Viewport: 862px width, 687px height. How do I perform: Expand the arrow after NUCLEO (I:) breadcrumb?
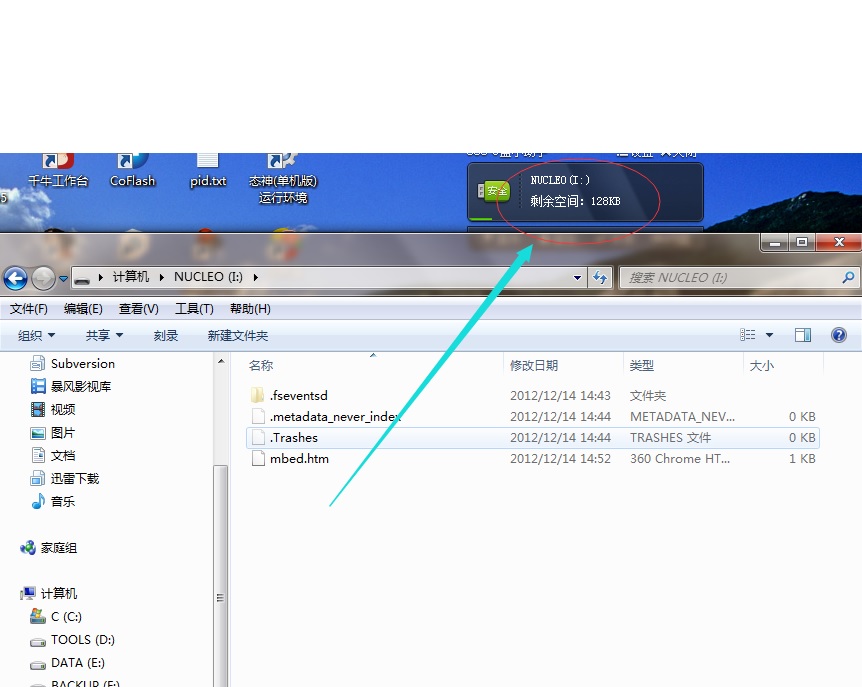(x=256, y=278)
